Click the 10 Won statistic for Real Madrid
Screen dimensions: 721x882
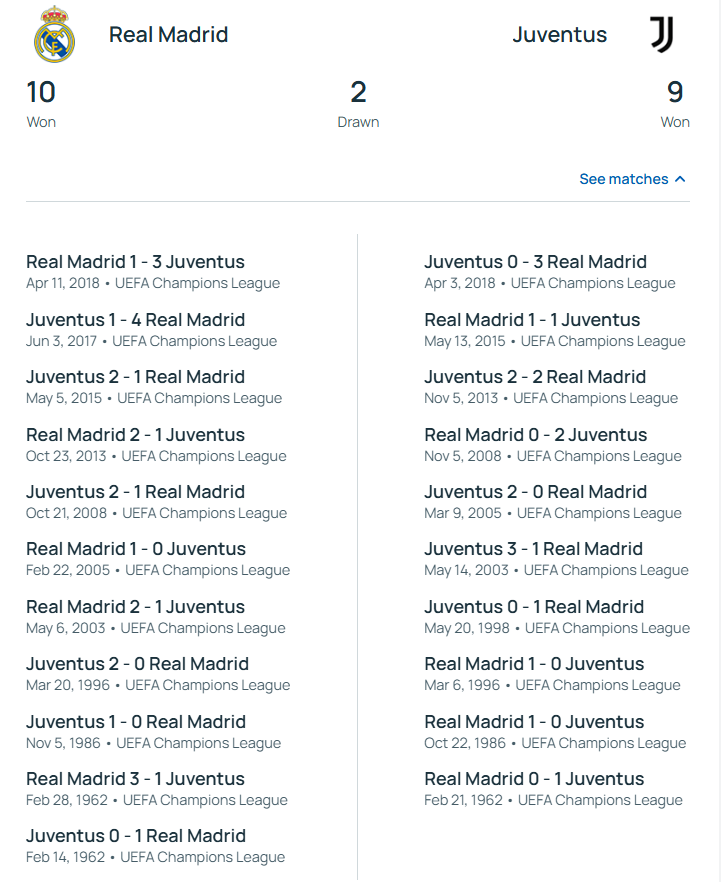[41, 104]
